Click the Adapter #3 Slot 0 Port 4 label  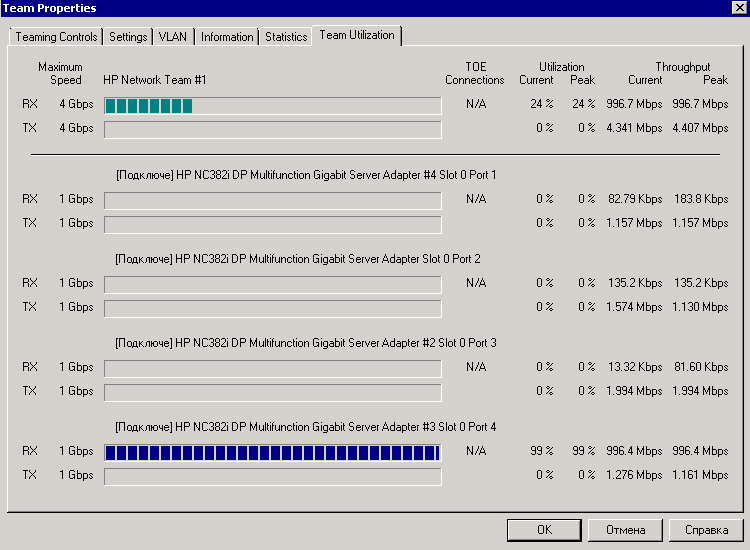pos(306,427)
